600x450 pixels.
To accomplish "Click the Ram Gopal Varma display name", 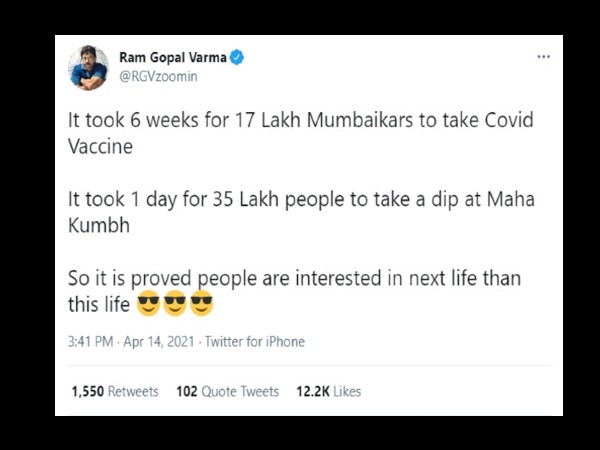I will (x=173, y=57).
